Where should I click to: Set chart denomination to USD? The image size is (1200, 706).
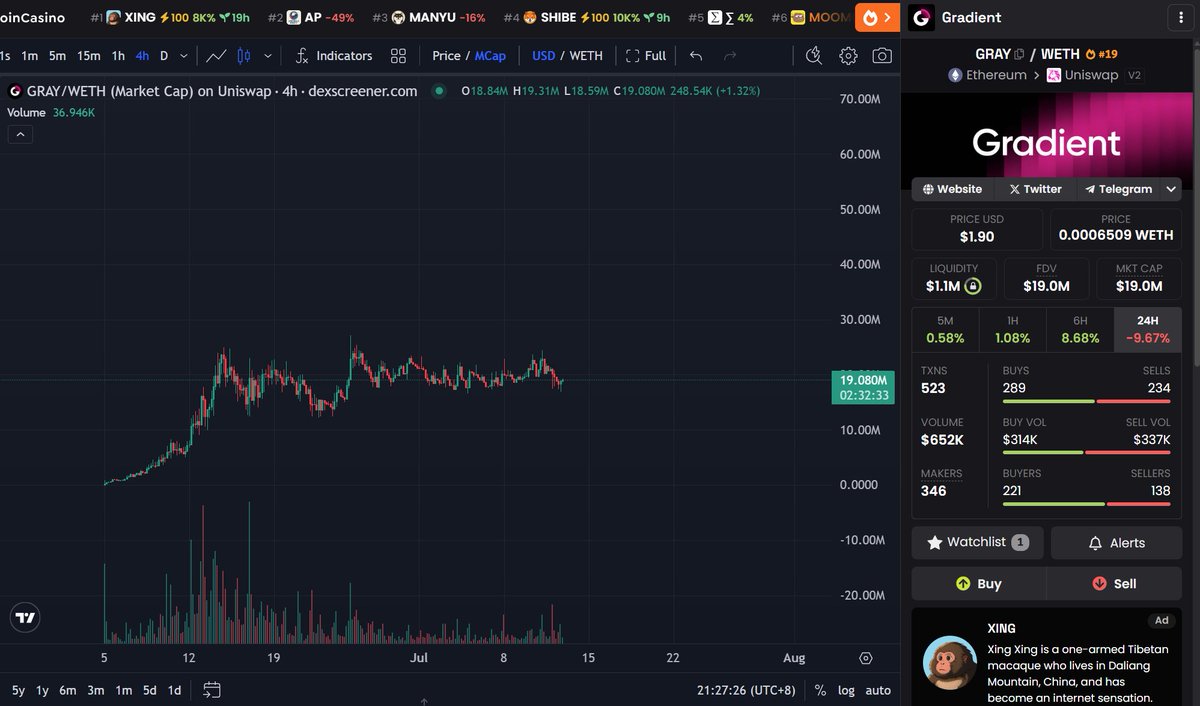543,56
